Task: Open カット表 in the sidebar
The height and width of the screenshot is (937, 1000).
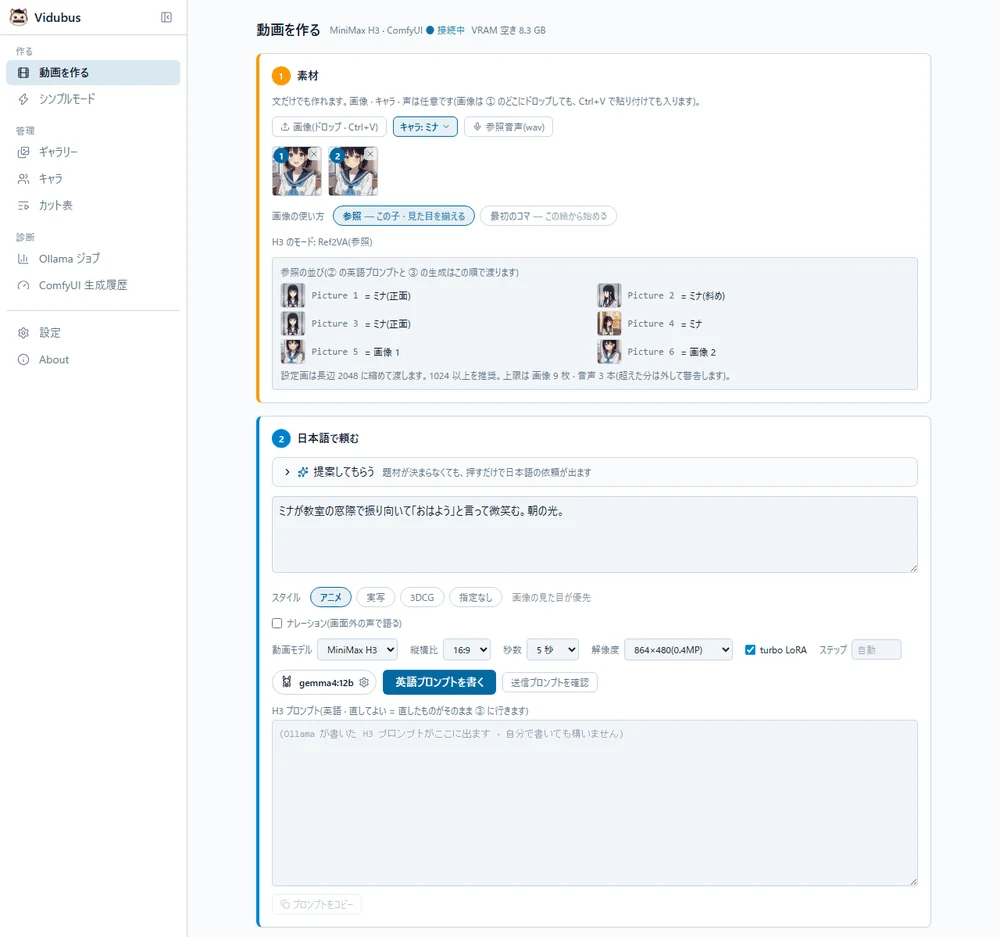Action: point(93,205)
